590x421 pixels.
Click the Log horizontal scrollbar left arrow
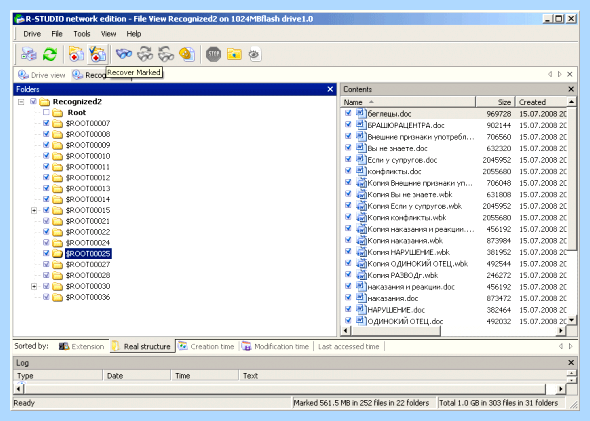pyautogui.click(x=19, y=389)
